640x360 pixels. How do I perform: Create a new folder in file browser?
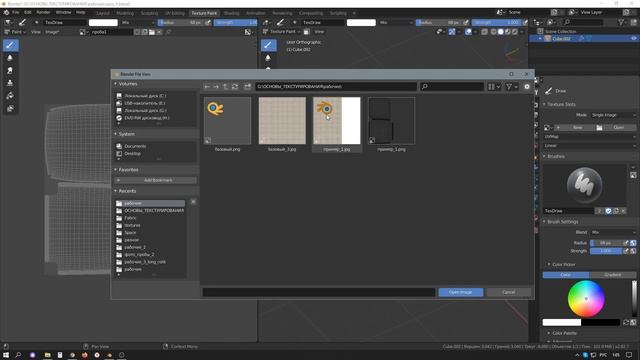tap(247, 87)
